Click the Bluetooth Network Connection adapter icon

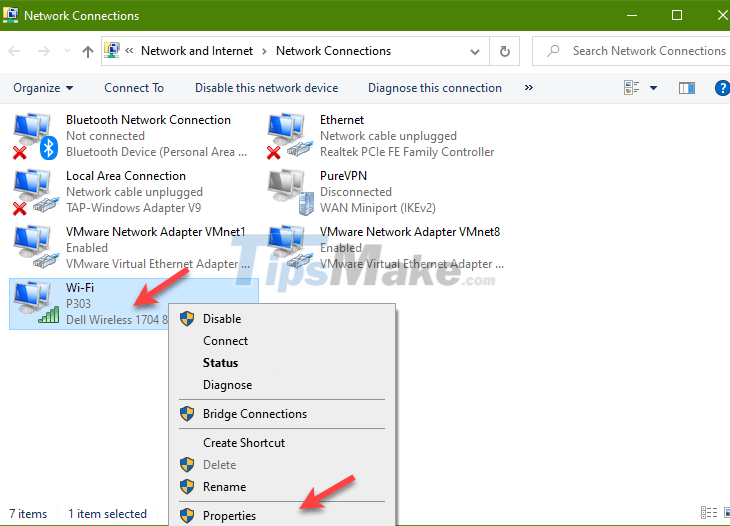[35, 136]
